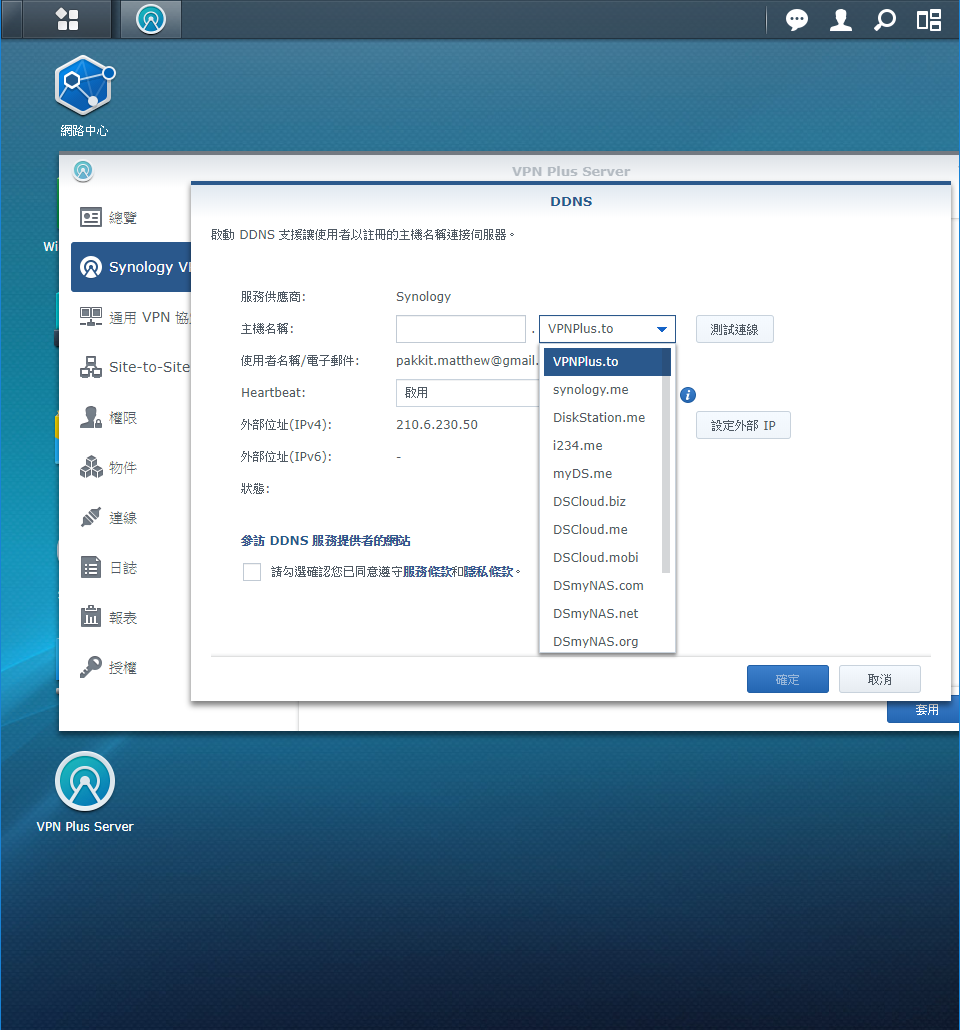This screenshot has width=960, height=1030.
Task: Open Site-to-Site sidebar item
Action: 131,367
